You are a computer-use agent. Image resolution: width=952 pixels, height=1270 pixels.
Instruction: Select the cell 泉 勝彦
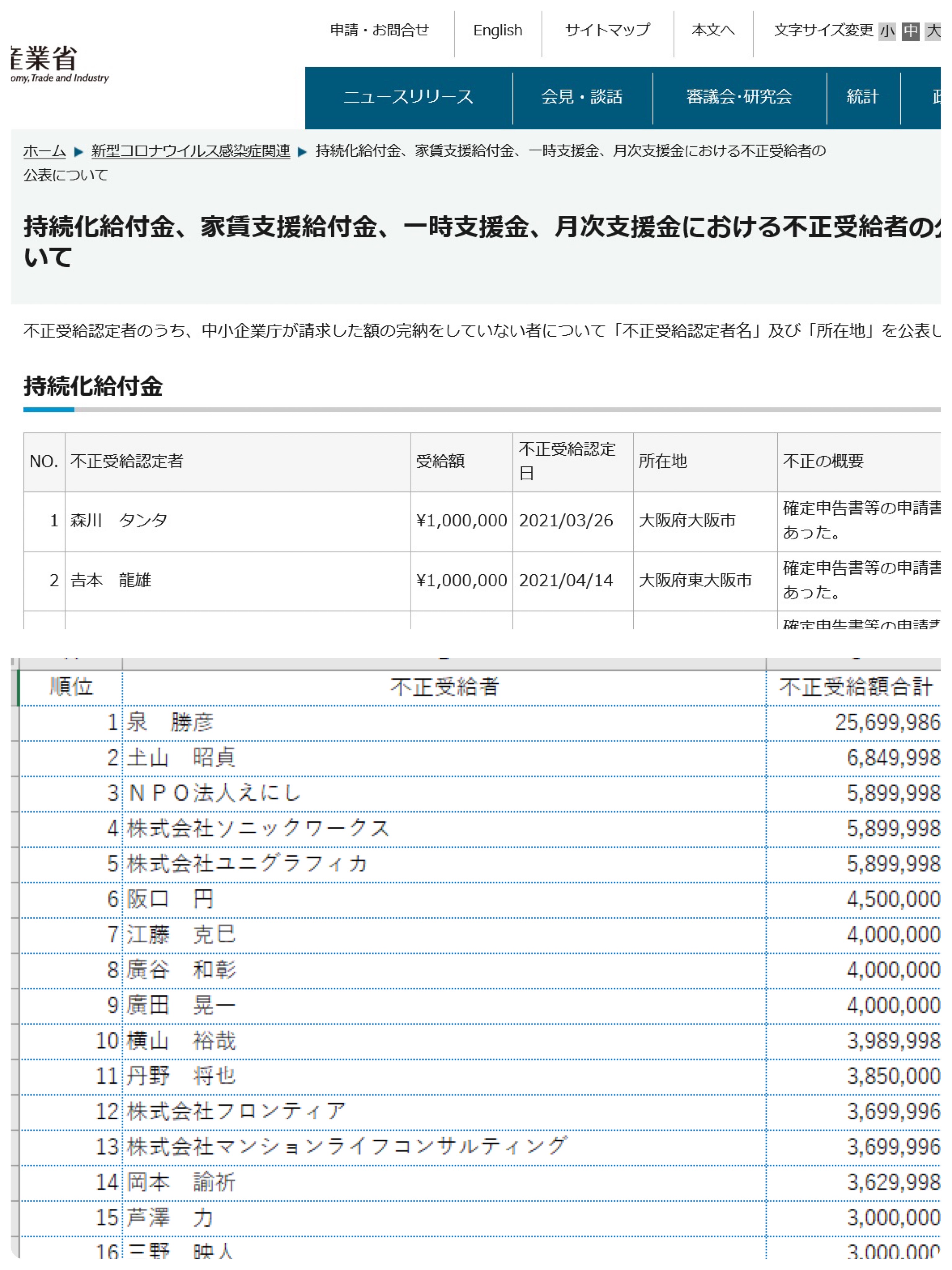click(444, 723)
